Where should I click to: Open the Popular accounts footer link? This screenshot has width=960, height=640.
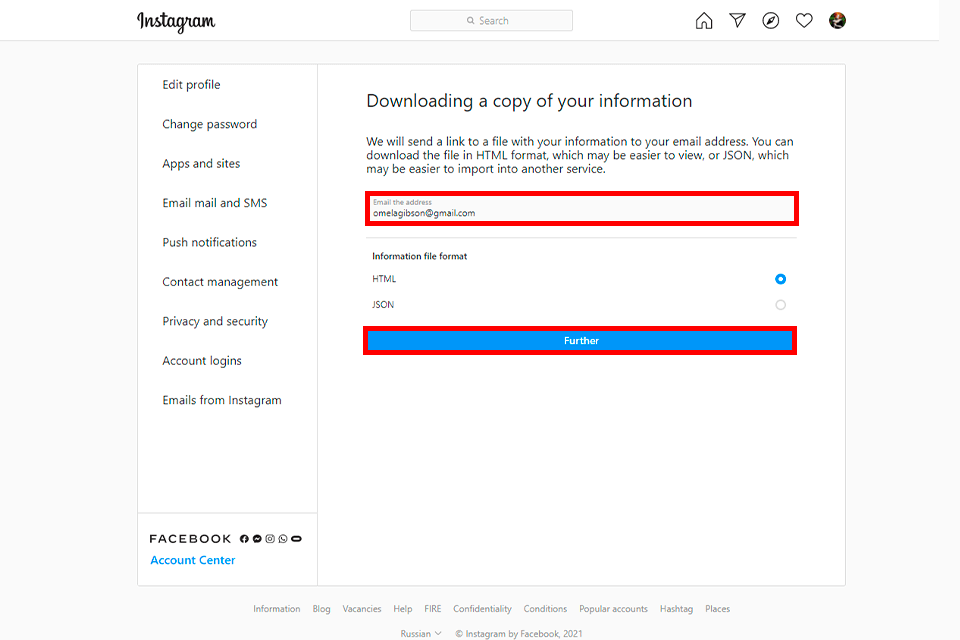[613, 609]
